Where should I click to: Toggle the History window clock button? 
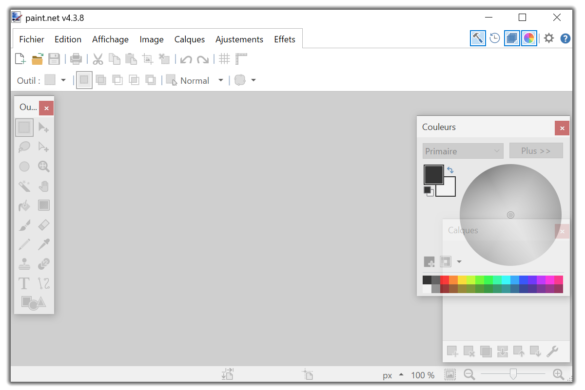pos(495,38)
